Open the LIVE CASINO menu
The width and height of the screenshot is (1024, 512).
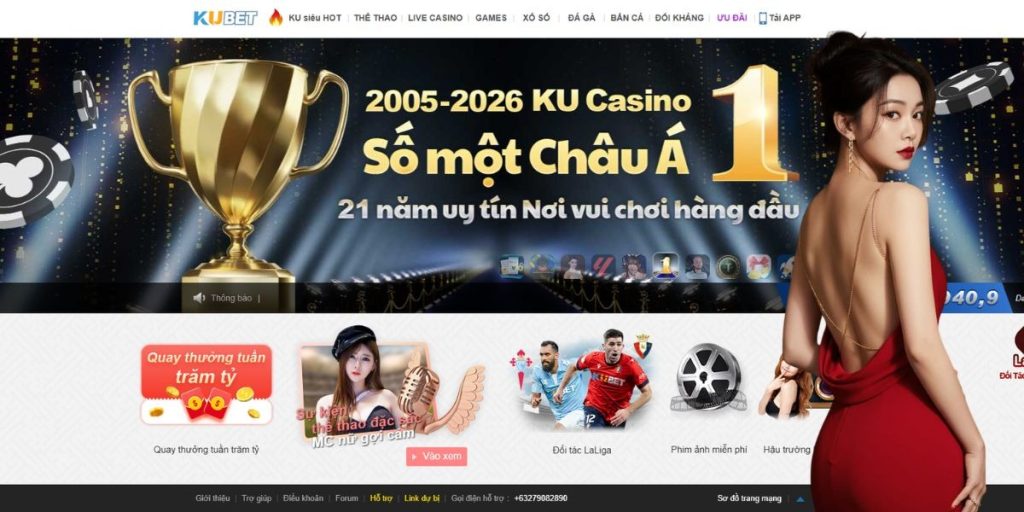click(435, 18)
